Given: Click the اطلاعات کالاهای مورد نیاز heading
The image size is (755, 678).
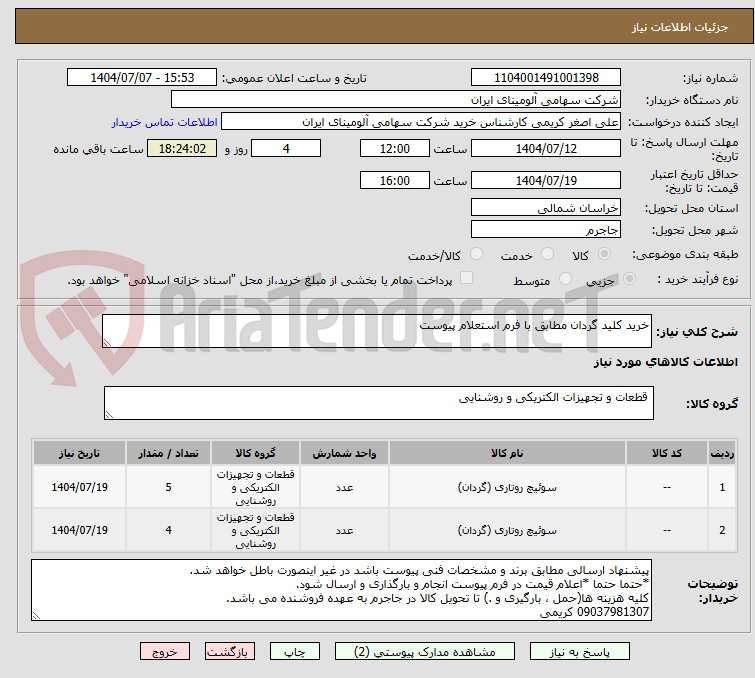Looking at the screenshot, I should (665, 362).
